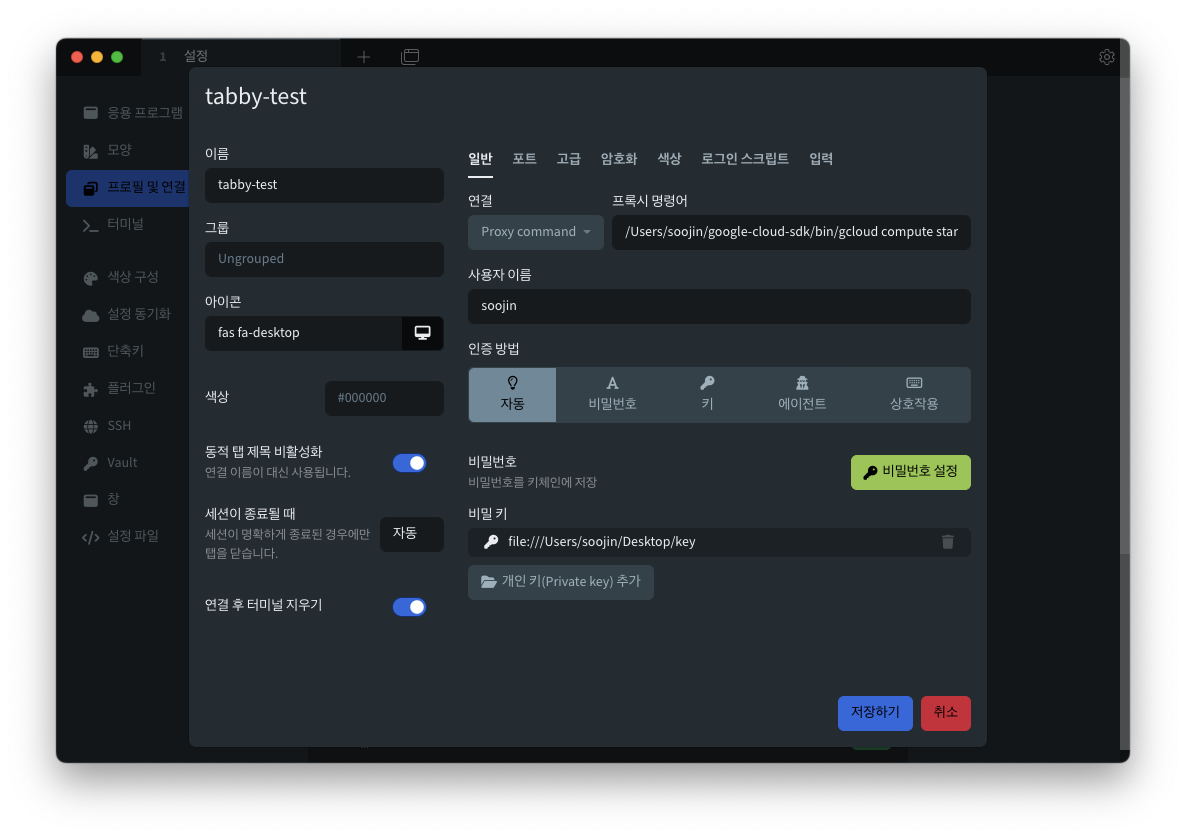The width and height of the screenshot is (1186, 837).
Task: Click the 이름 field with tabby-test
Action: tap(324, 185)
